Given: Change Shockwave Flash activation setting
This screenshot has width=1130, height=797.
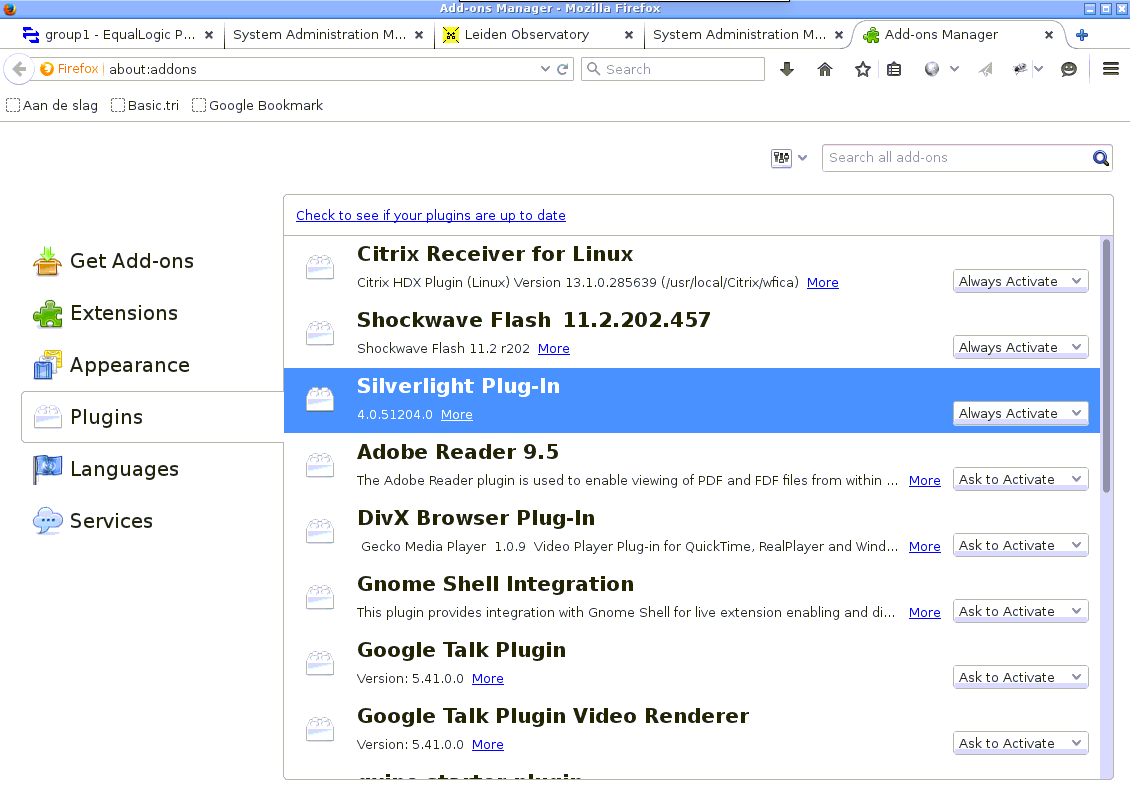Looking at the screenshot, I should click(x=1020, y=347).
